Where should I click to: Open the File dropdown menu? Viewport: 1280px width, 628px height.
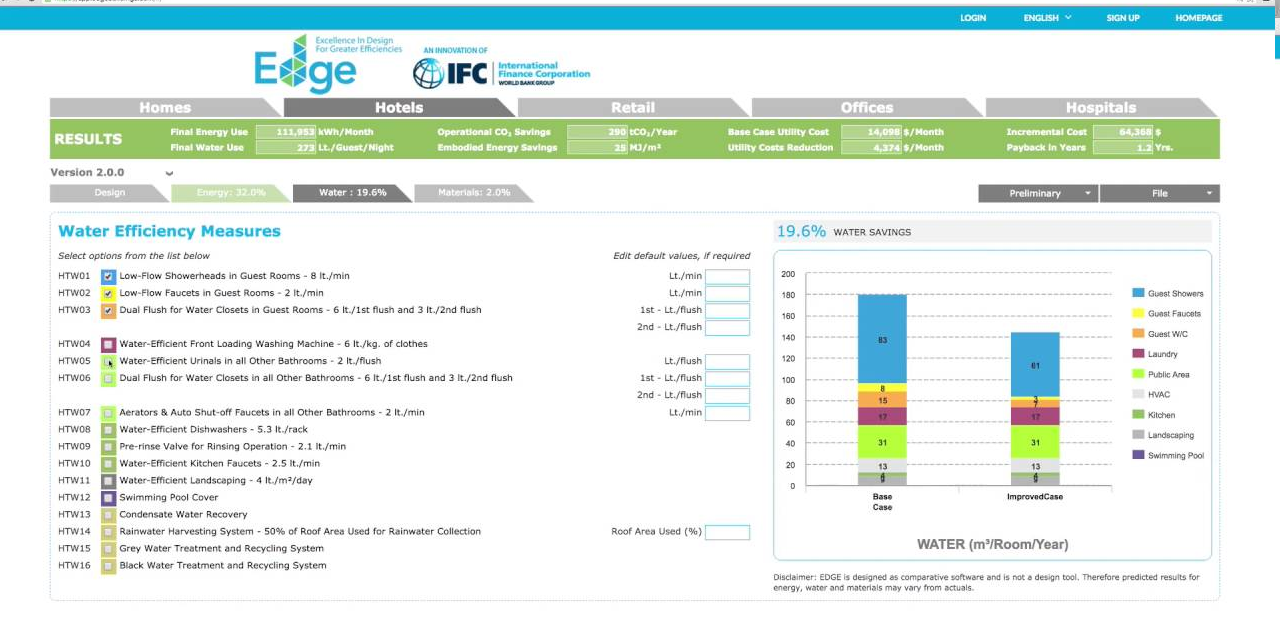tap(1159, 194)
